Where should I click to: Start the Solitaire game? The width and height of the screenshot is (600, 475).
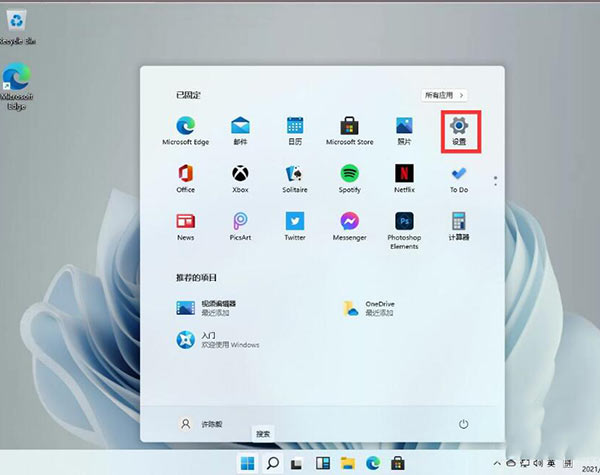tap(295, 179)
